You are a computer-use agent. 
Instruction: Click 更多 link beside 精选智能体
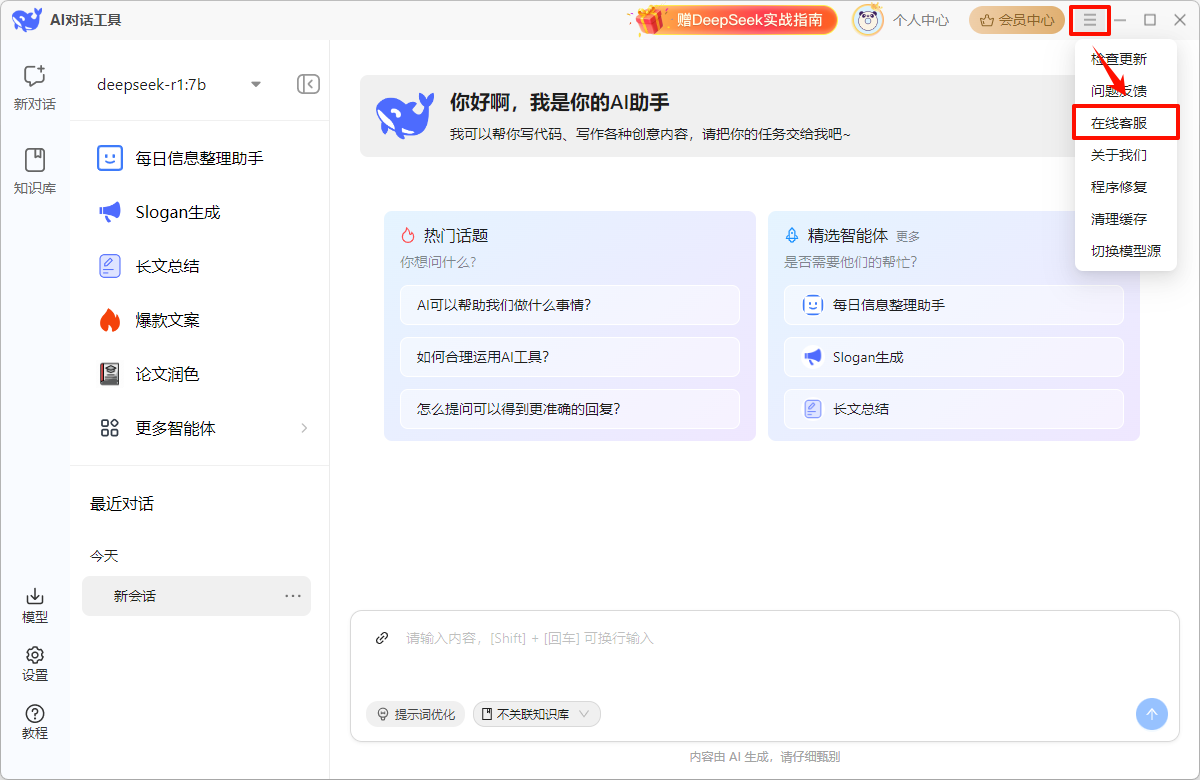point(907,237)
